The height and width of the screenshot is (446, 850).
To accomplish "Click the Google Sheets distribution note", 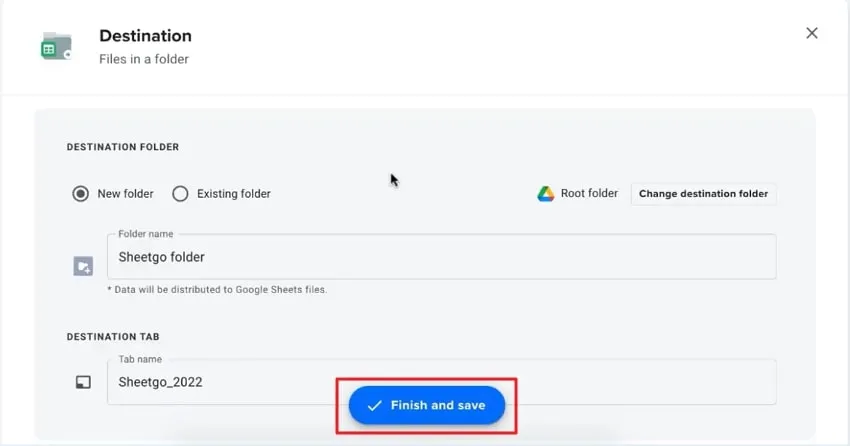I will tap(217, 289).
